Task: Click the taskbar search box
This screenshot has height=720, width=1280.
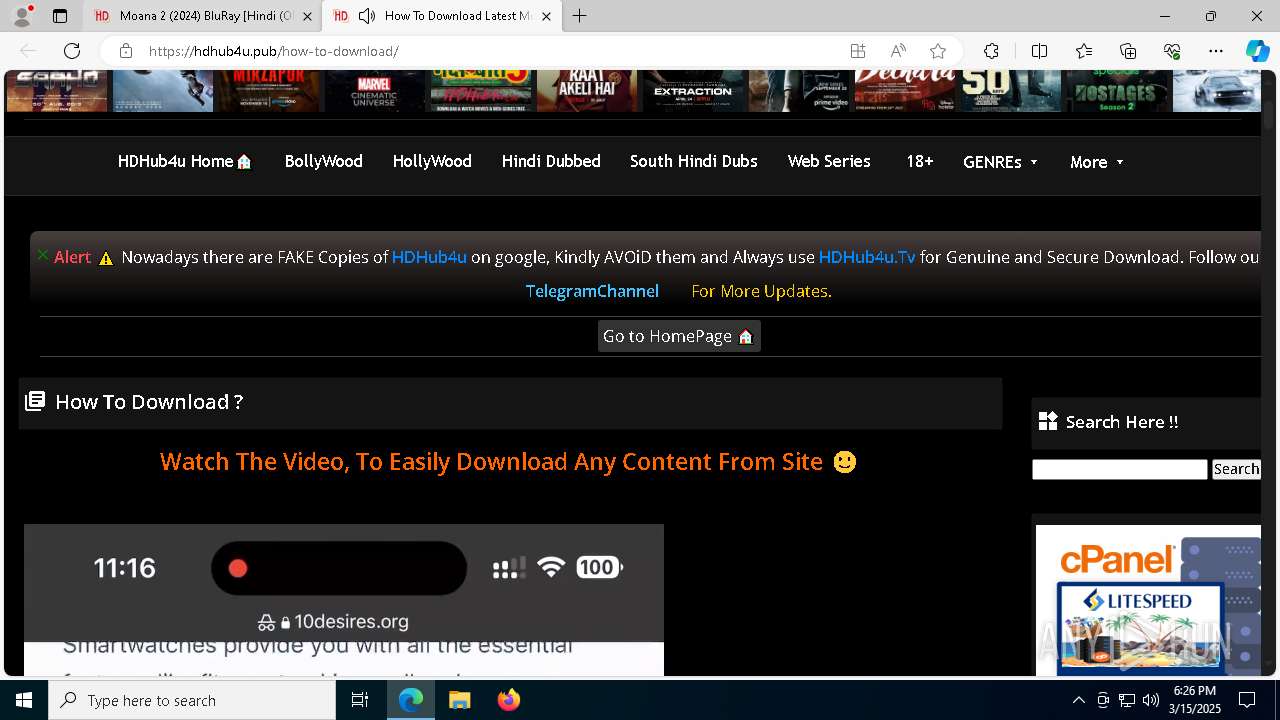Action: coord(192,700)
